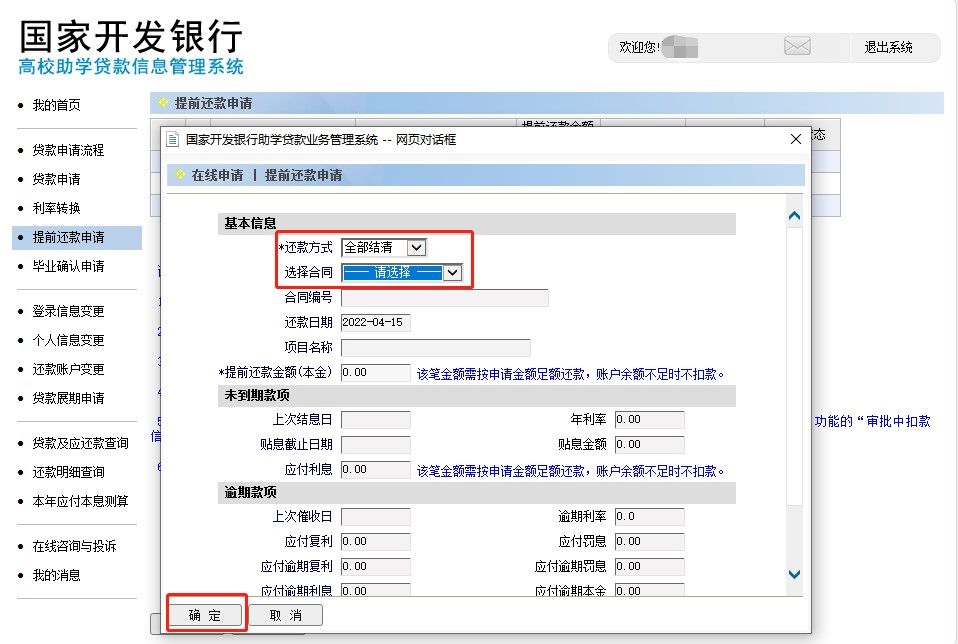958x644 pixels.
Task: Open 贷款申请 menu item
Action: [56, 179]
